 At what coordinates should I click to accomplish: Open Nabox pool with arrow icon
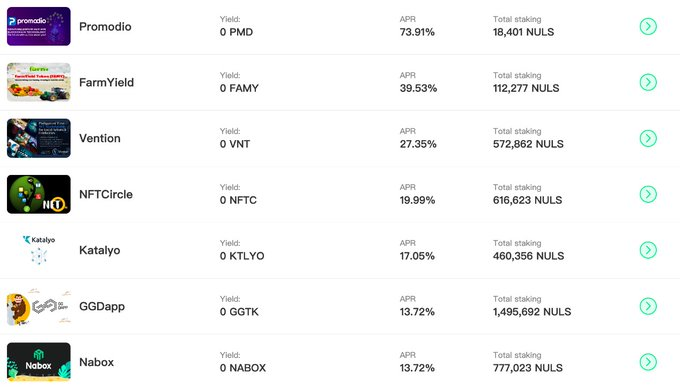click(x=648, y=362)
